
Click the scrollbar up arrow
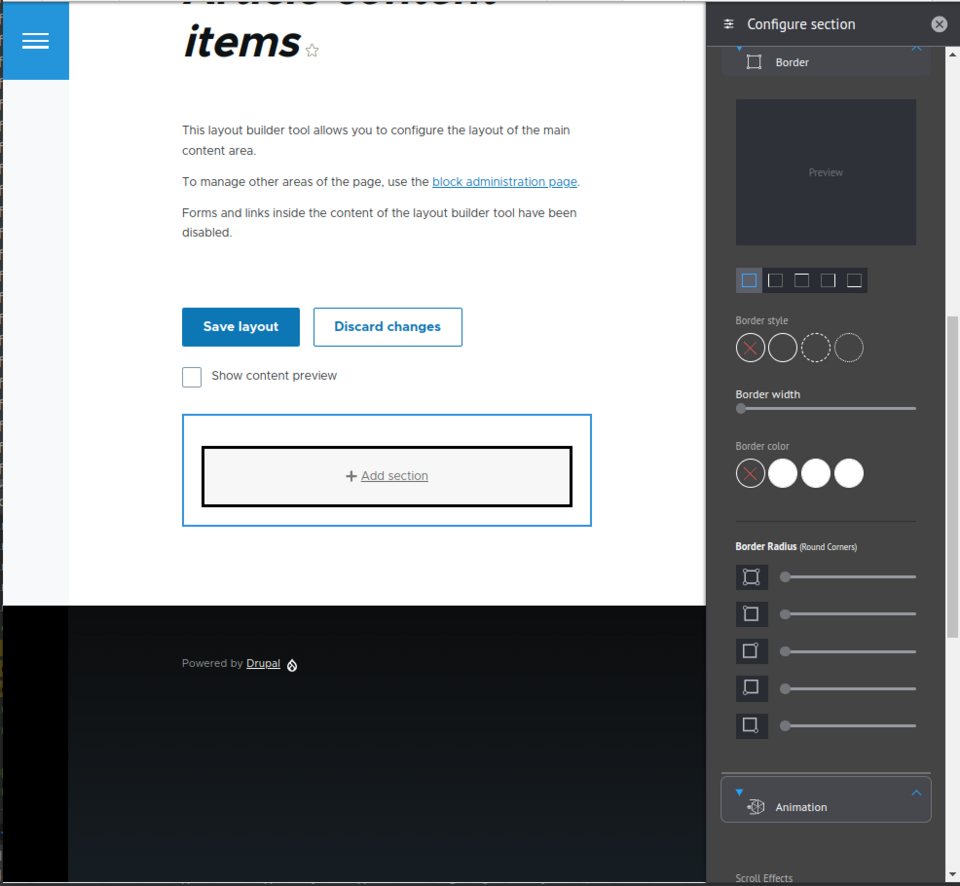952,54
